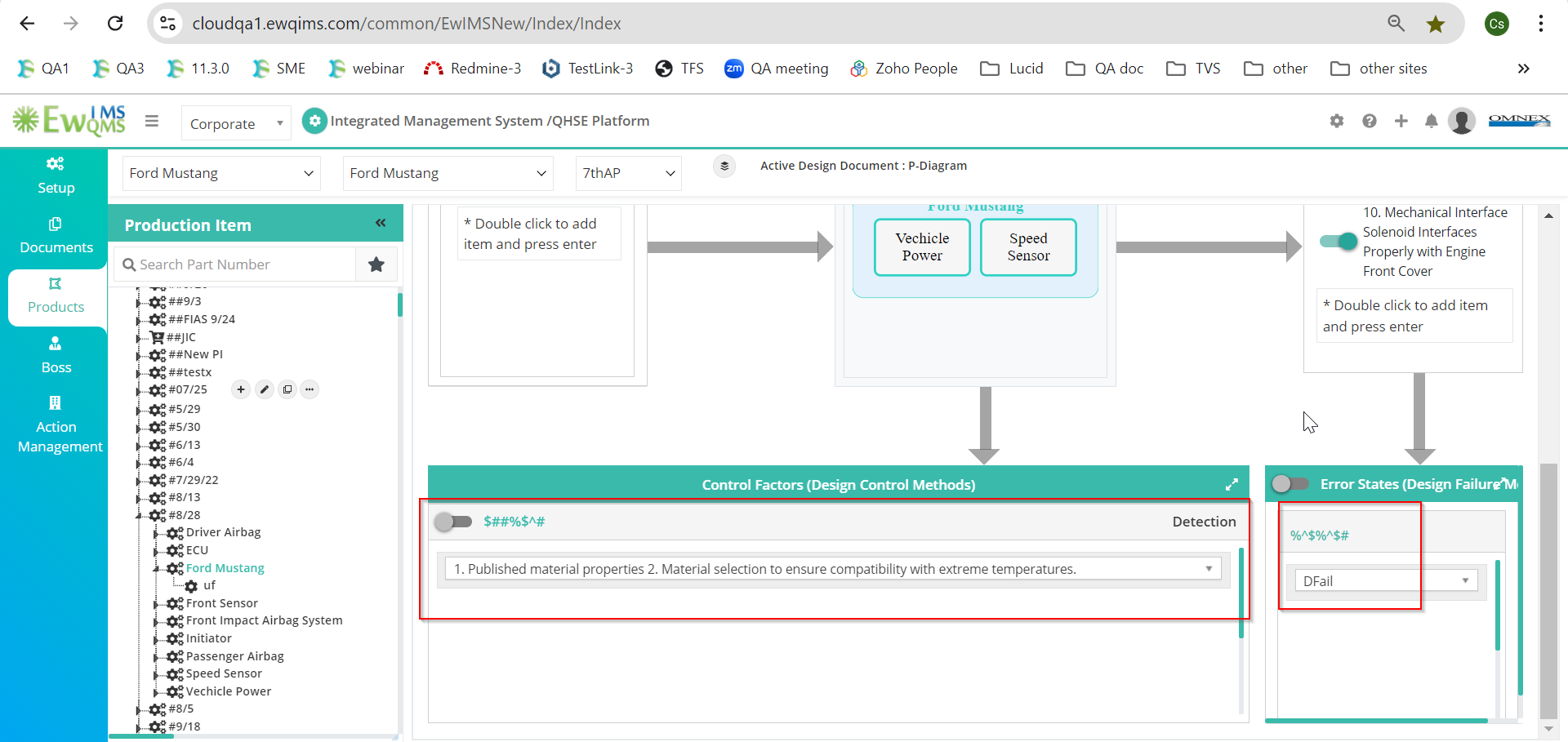
Task: Expand the Driver Airbag tree node
Action: pyautogui.click(x=157, y=533)
